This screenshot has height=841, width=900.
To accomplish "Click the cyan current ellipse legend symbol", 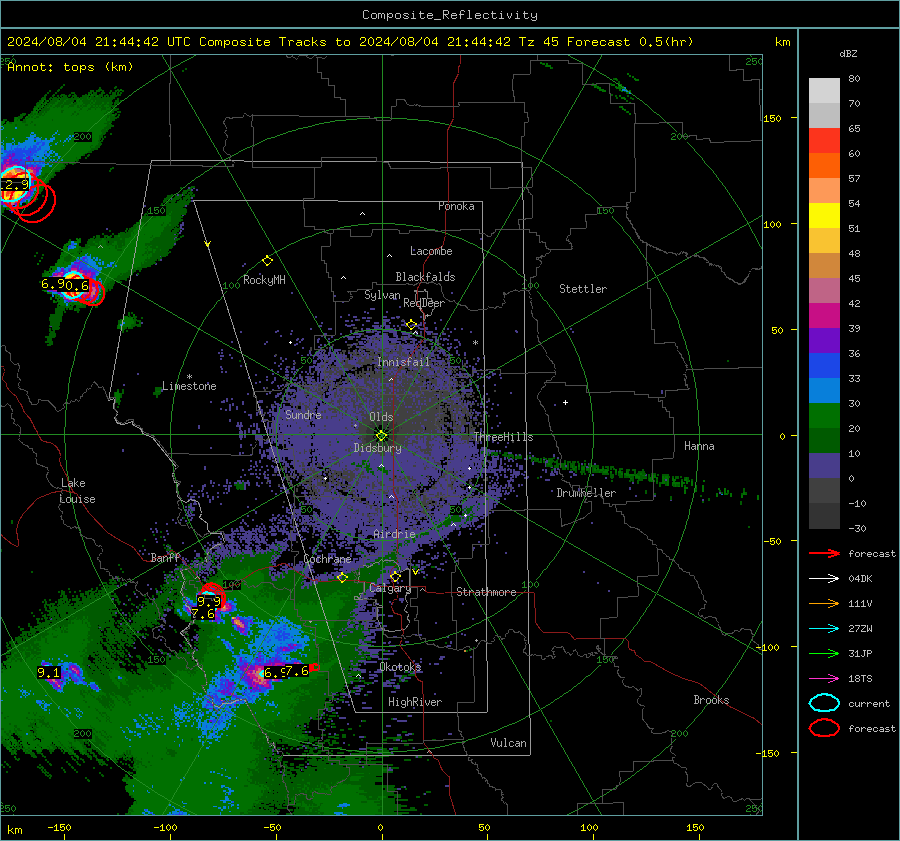I will tap(824, 703).
